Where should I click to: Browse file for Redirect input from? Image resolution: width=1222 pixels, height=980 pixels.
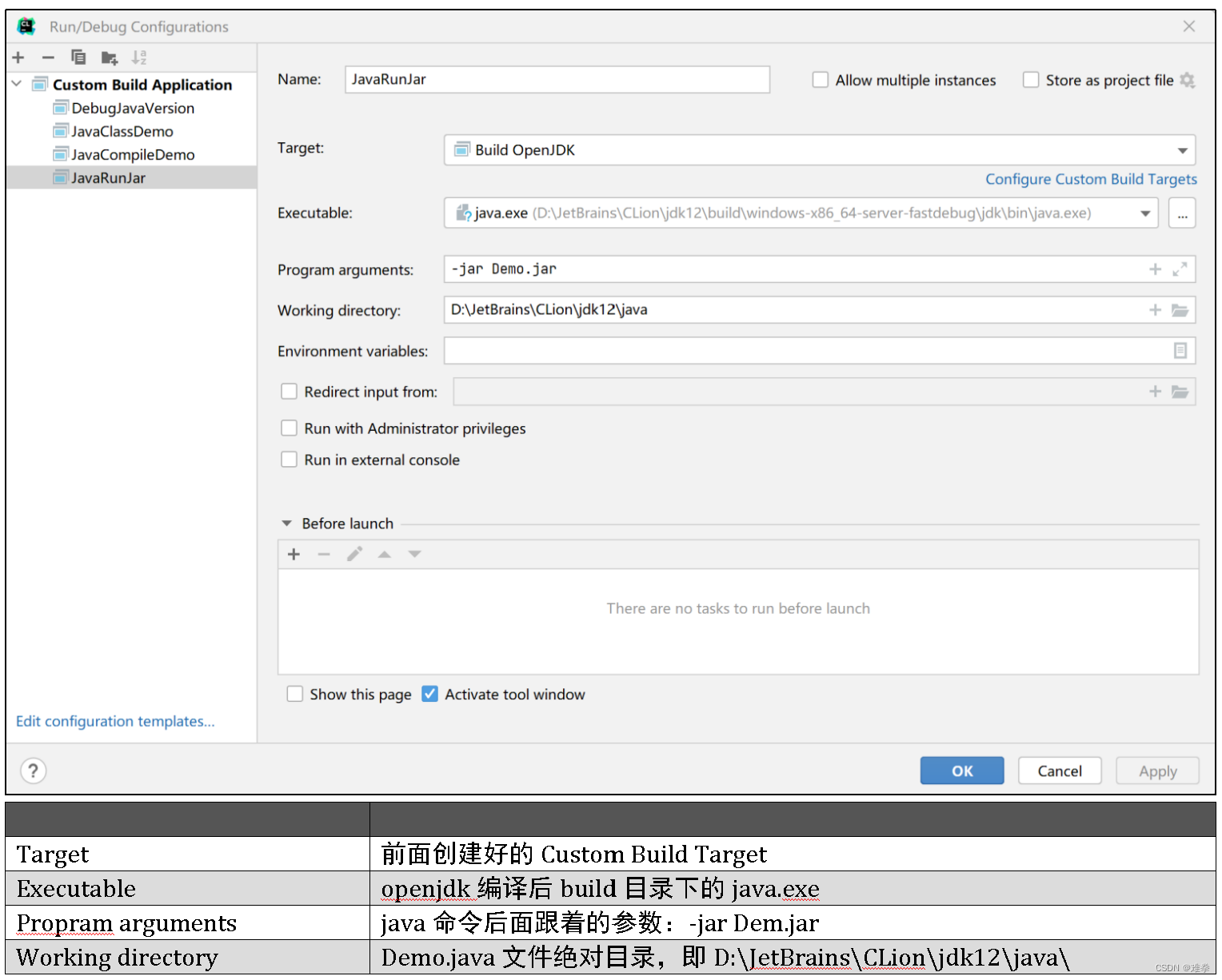[x=1180, y=392]
